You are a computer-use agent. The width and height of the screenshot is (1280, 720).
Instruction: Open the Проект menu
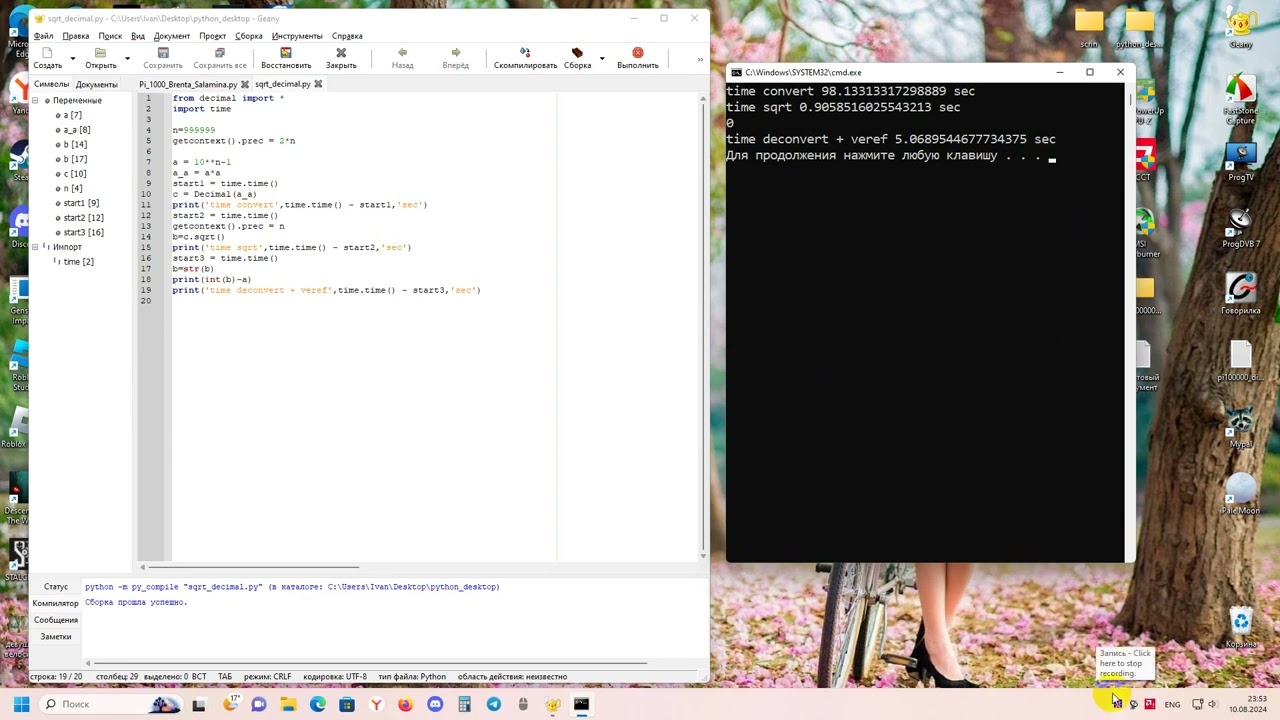212,36
